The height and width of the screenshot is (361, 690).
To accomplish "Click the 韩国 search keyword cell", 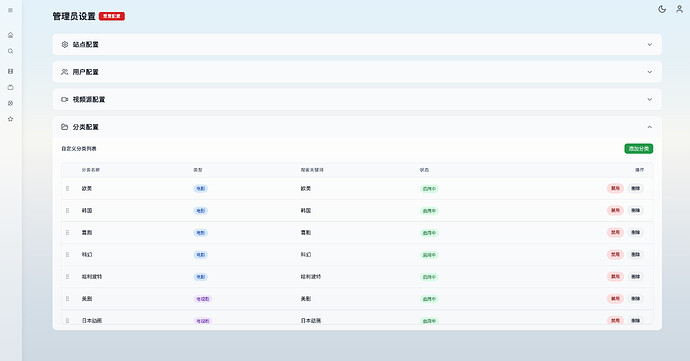I will click(x=306, y=210).
